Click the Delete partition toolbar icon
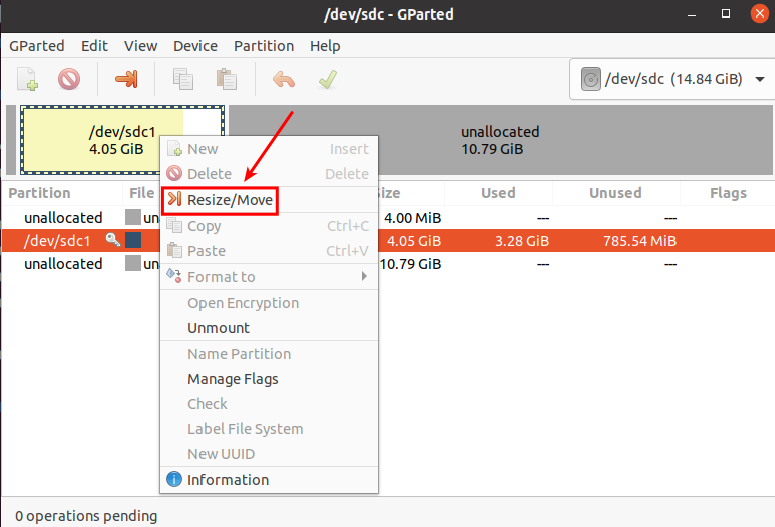Screen dimensions: 775x527 tap(69, 79)
